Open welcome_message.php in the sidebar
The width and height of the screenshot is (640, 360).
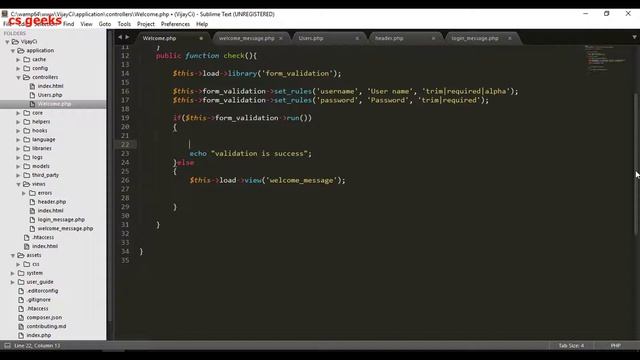65,229
